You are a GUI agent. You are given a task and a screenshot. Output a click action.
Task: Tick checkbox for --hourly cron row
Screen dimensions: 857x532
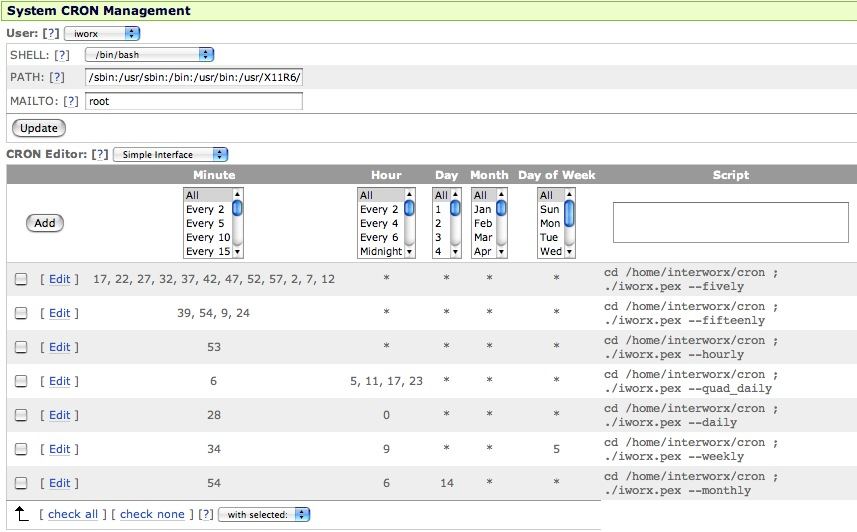pyautogui.click(x=21, y=347)
